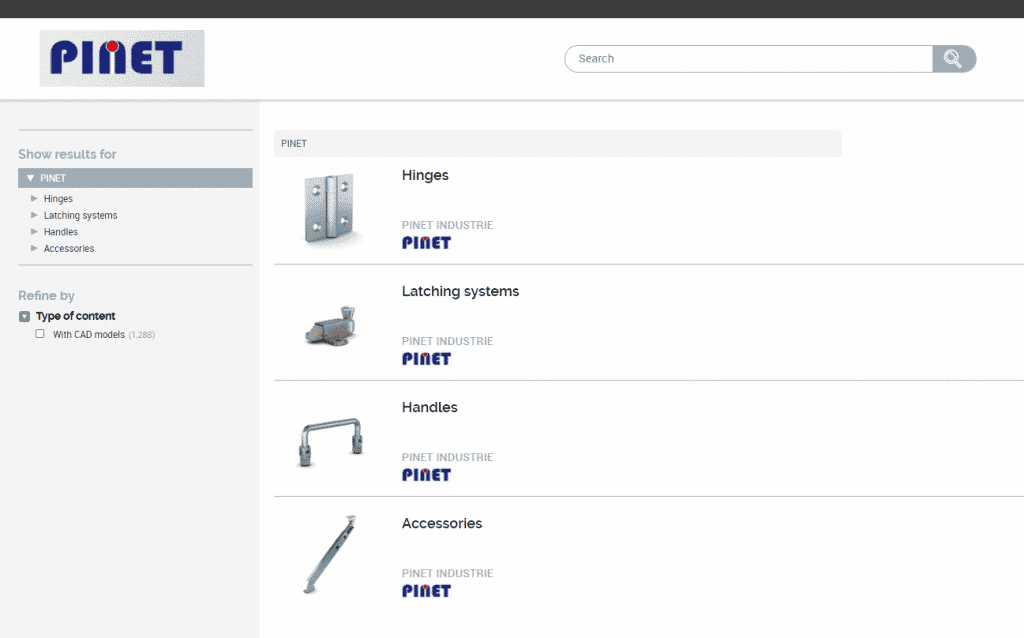Image resolution: width=1024 pixels, height=638 pixels.
Task: Click the PINET breadcrumb above results
Action: coord(294,143)
